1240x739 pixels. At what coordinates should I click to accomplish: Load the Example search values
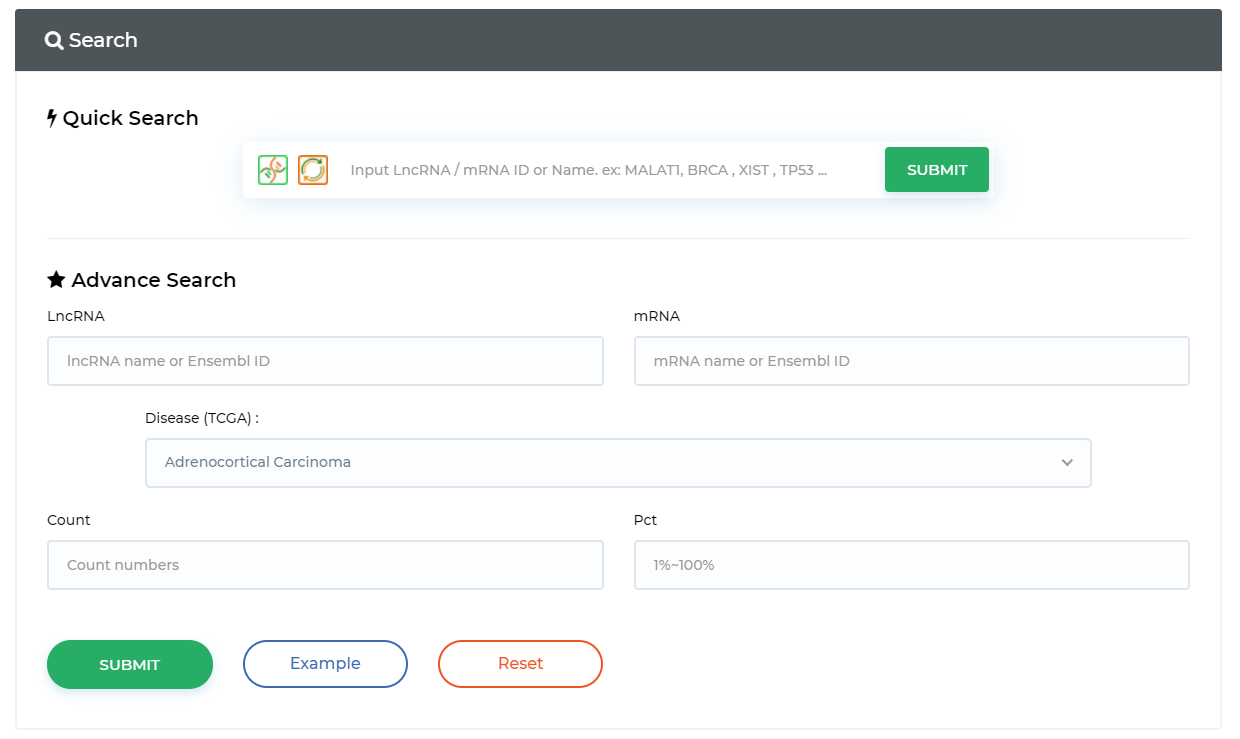325,664
